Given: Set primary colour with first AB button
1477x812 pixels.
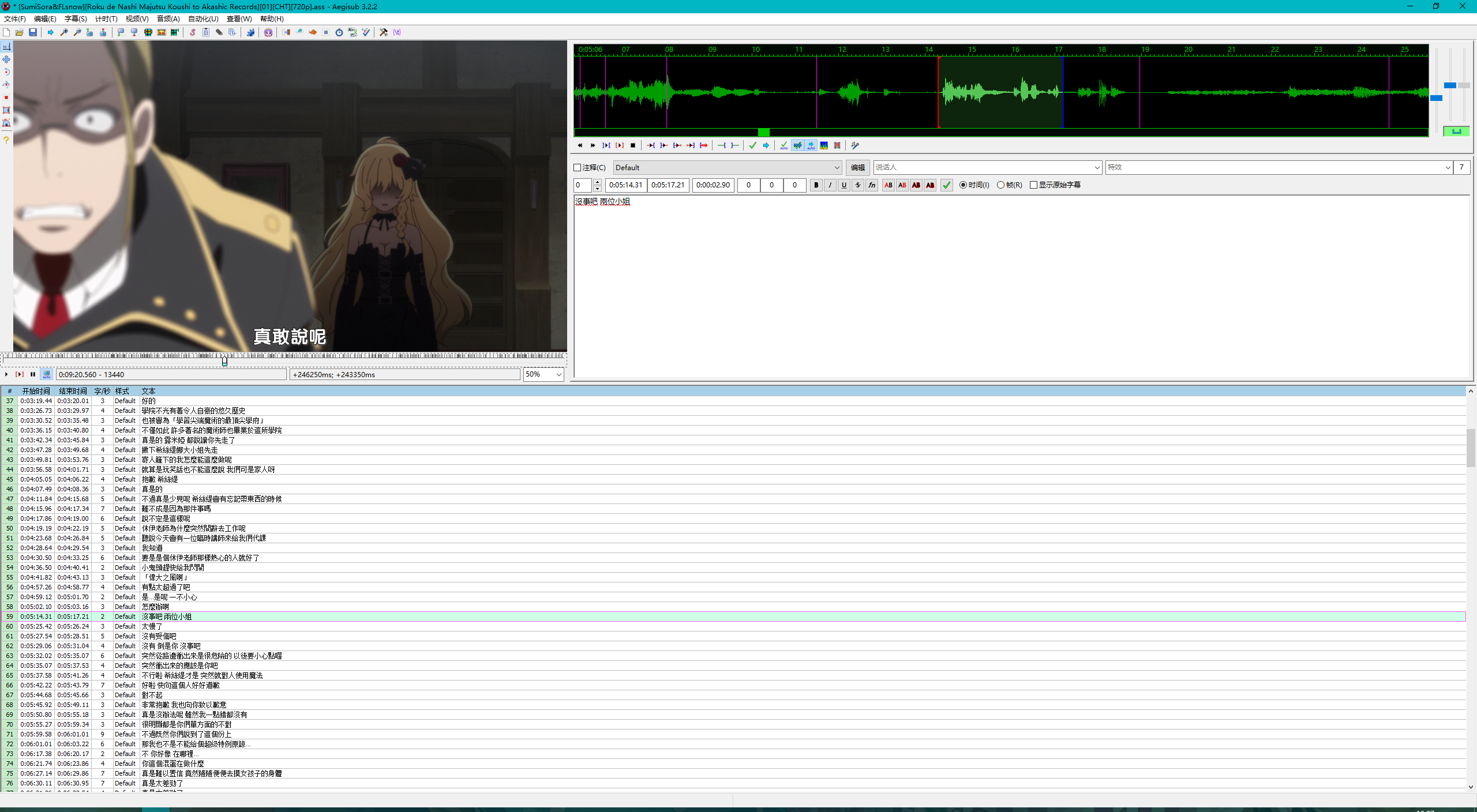Looking at the screenshot, I should point(889,185).
